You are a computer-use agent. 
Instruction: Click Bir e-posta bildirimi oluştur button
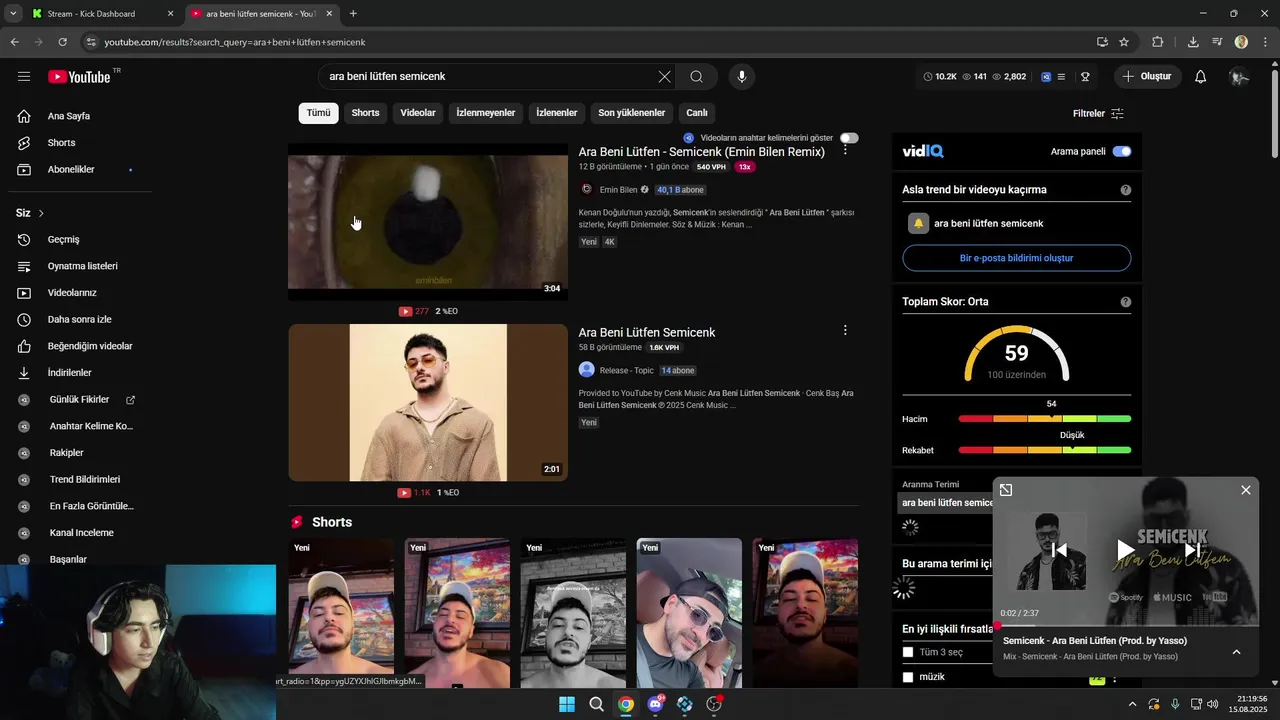[x=1016, y=258]
